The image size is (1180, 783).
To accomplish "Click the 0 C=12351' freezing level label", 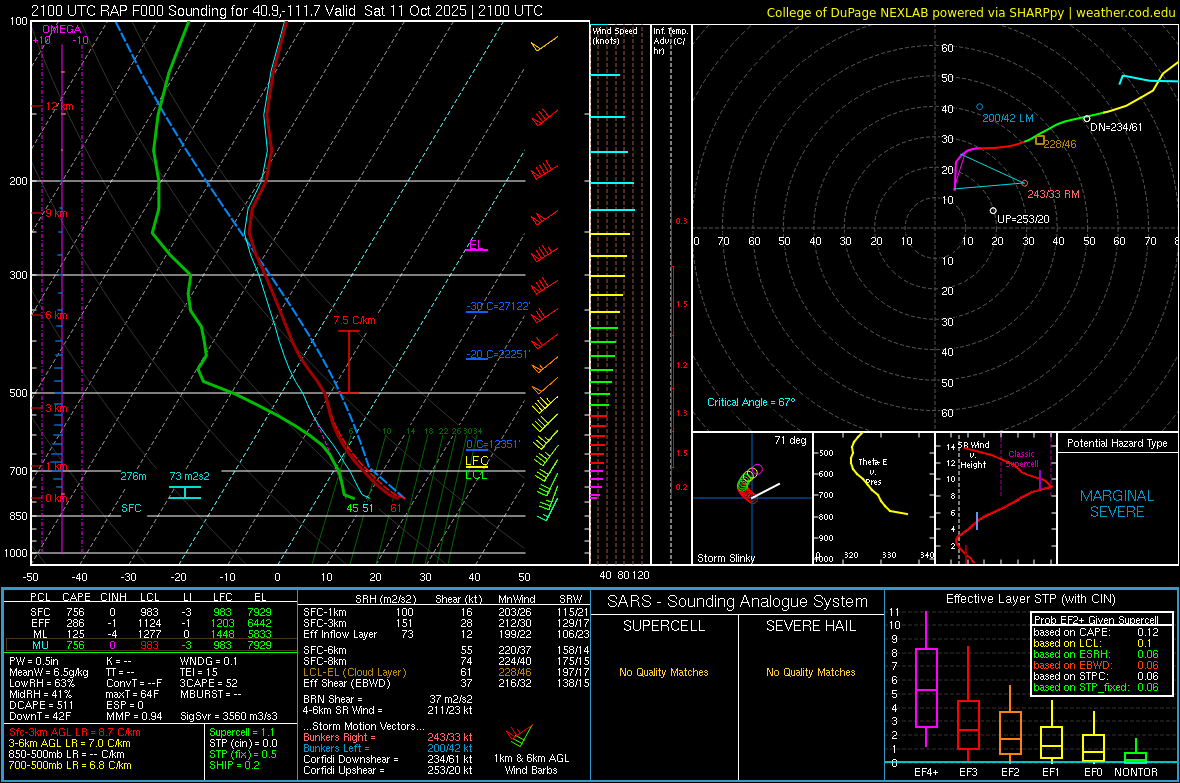I will pos(493,444).
